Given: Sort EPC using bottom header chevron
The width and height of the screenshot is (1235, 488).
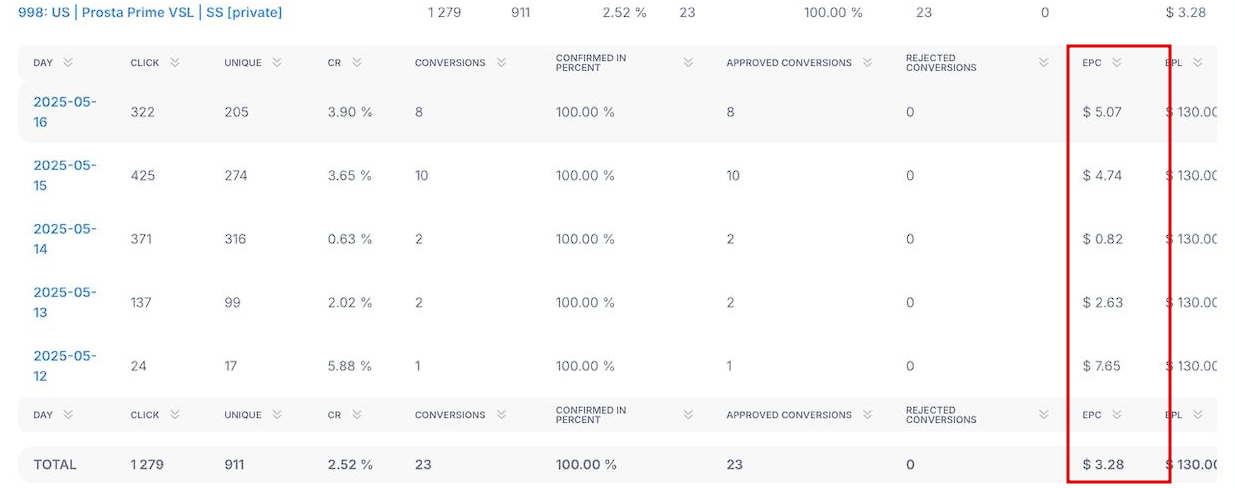Looking at the screenshot, I should point(1117,415).
